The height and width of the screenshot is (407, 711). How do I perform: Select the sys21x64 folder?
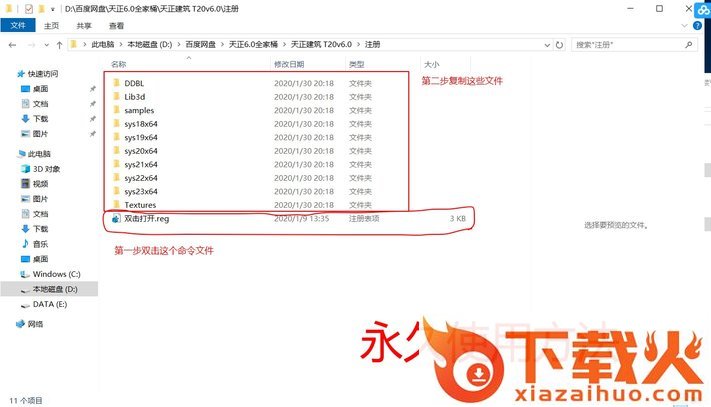(x=141, y=165)
